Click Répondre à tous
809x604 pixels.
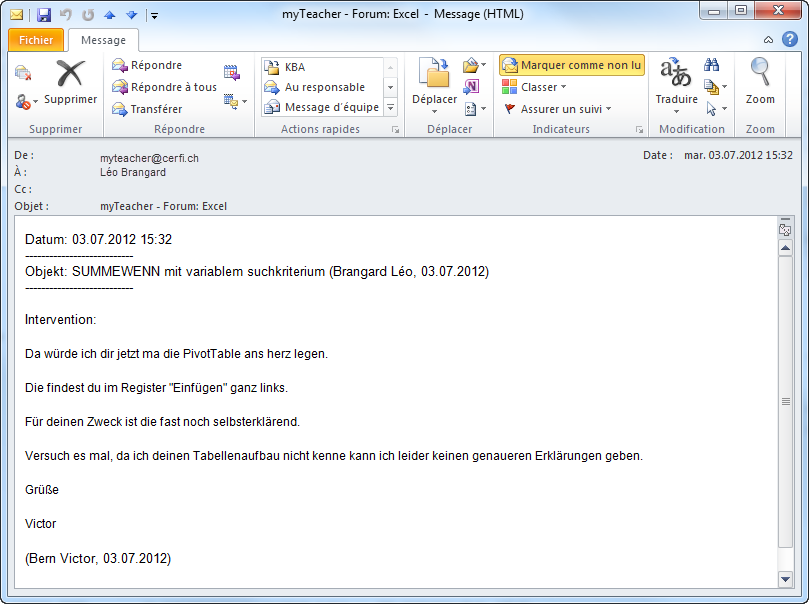click(163, 88)
